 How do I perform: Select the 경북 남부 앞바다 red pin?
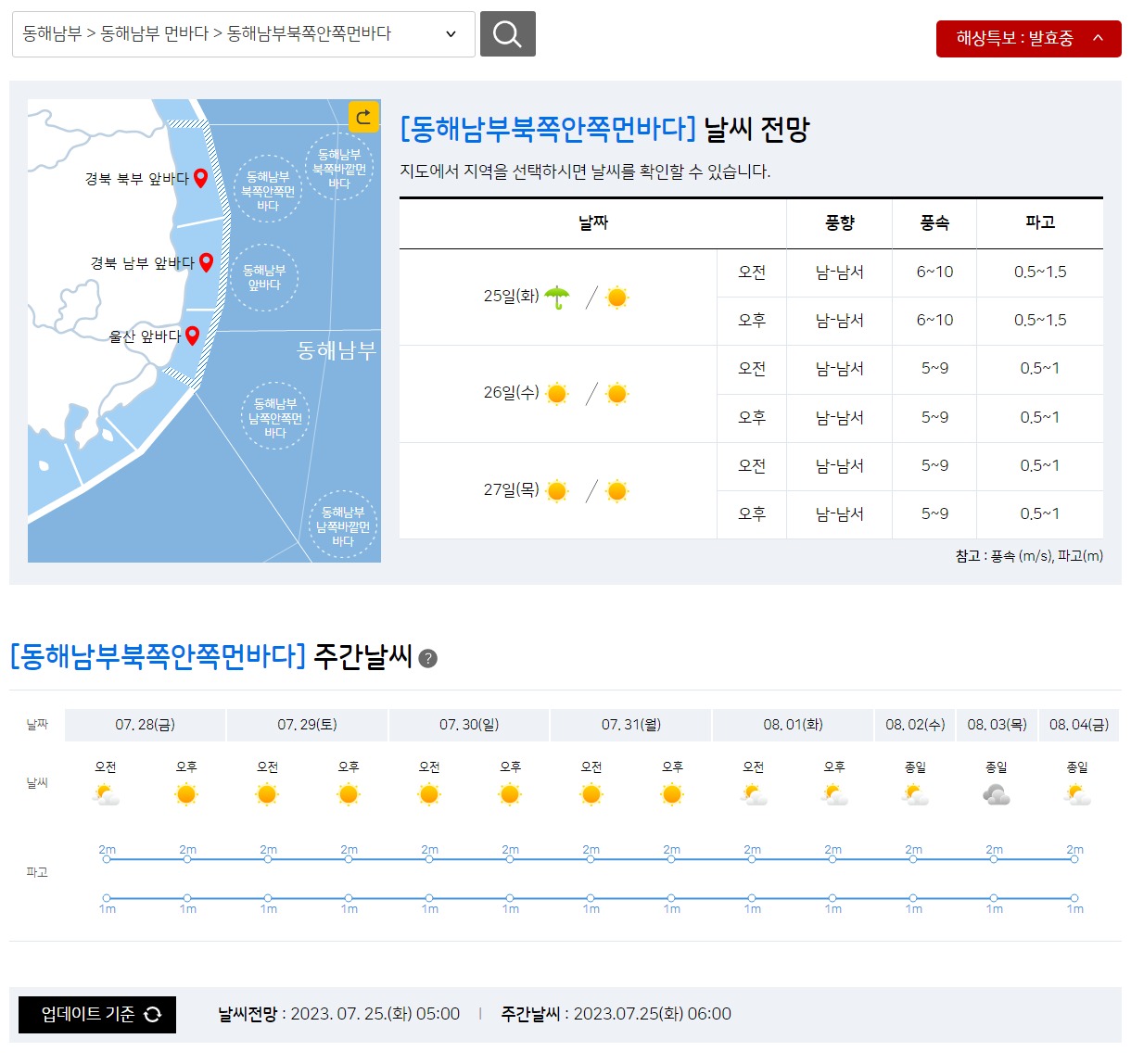(x=206, y=262)
